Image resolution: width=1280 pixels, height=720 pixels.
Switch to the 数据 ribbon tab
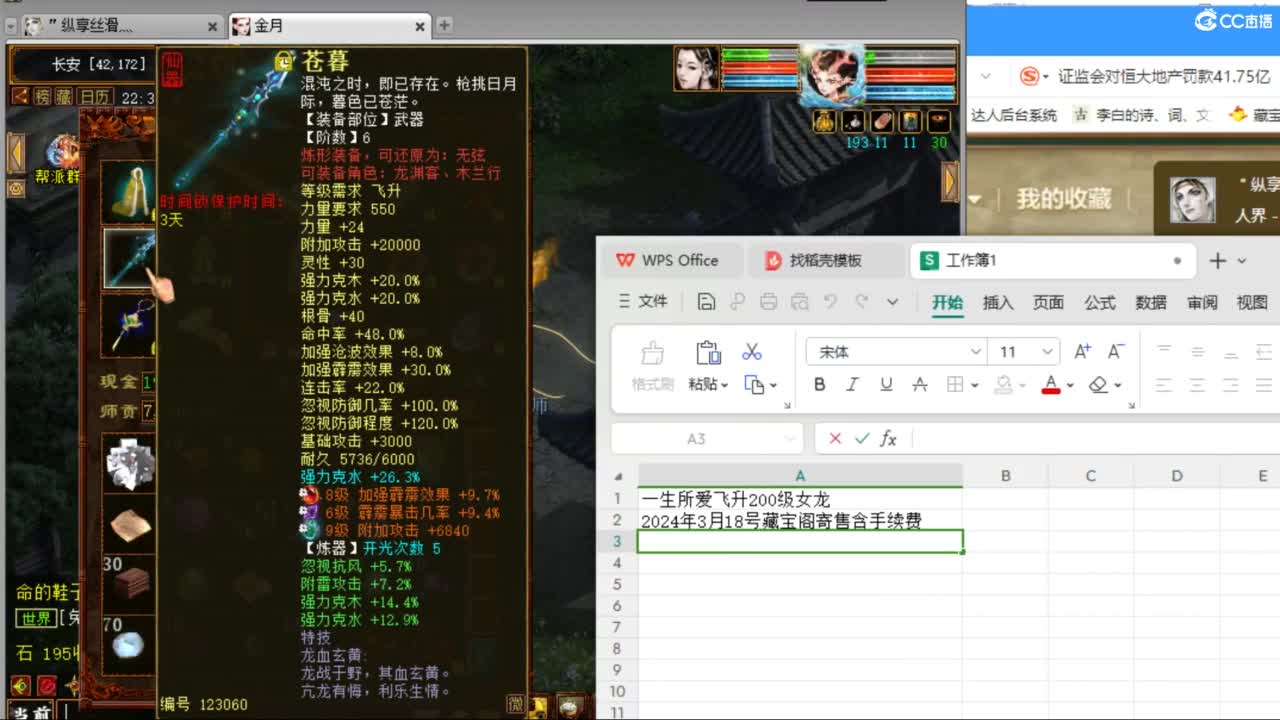coord(1151,302)
